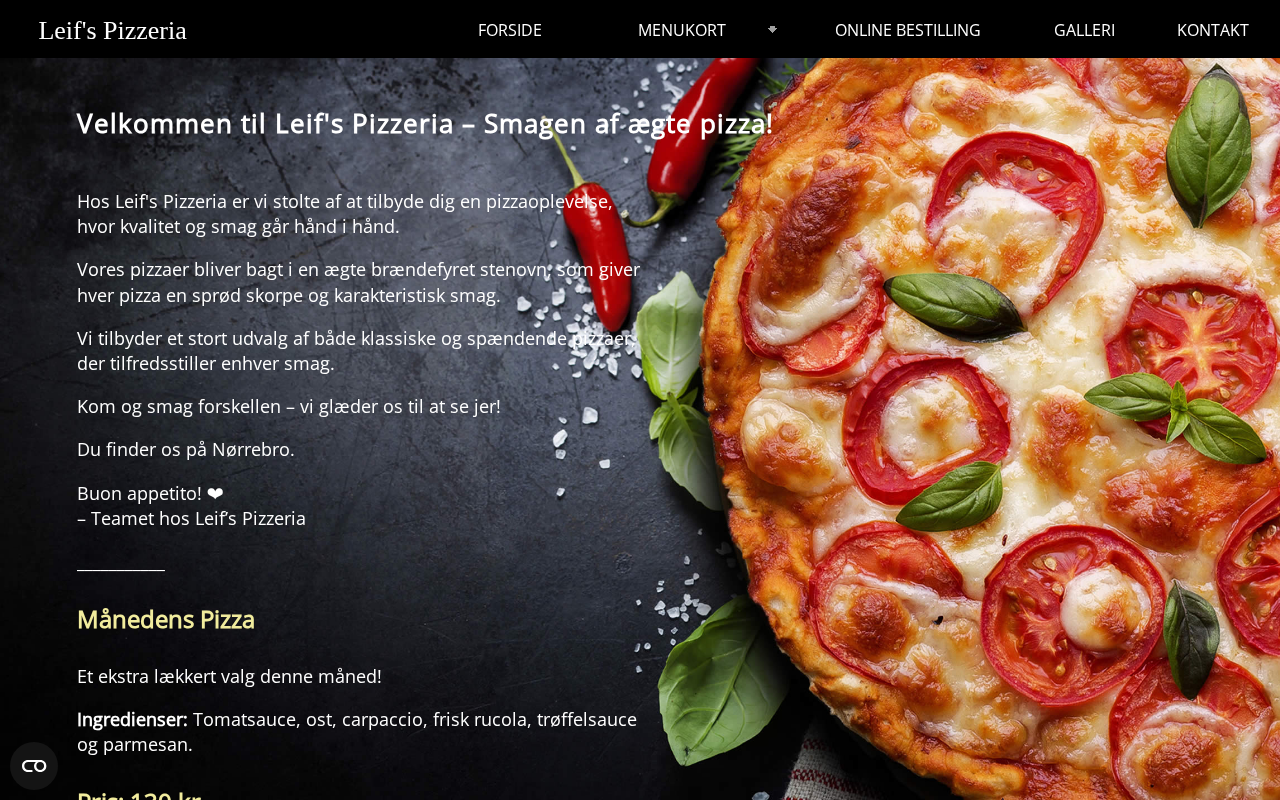Click the Leif's Pizzeria site logo

[x=113, y=30]
